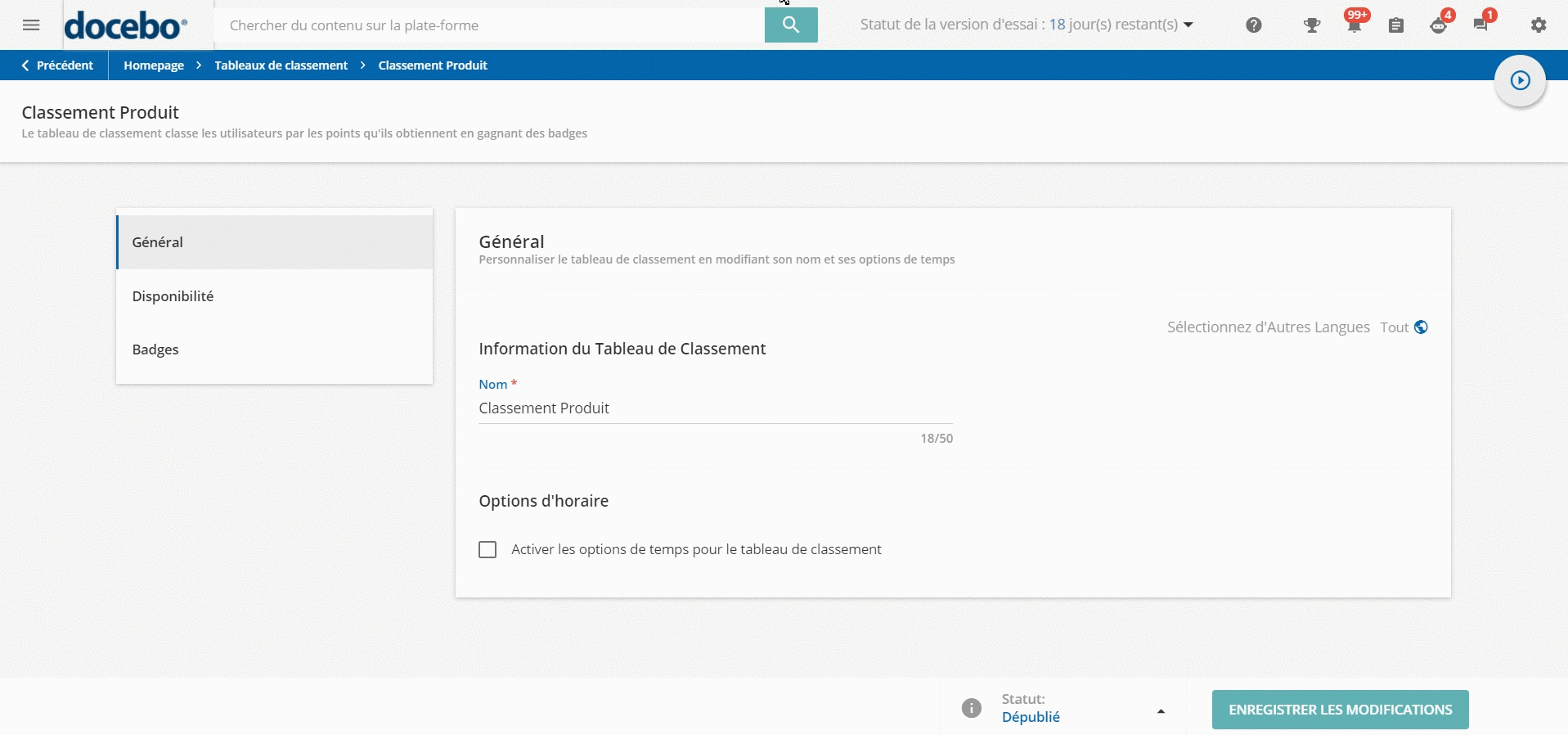Open the help question mark icon
This screenshot has height=735, width=1568.
[1253, 25]
